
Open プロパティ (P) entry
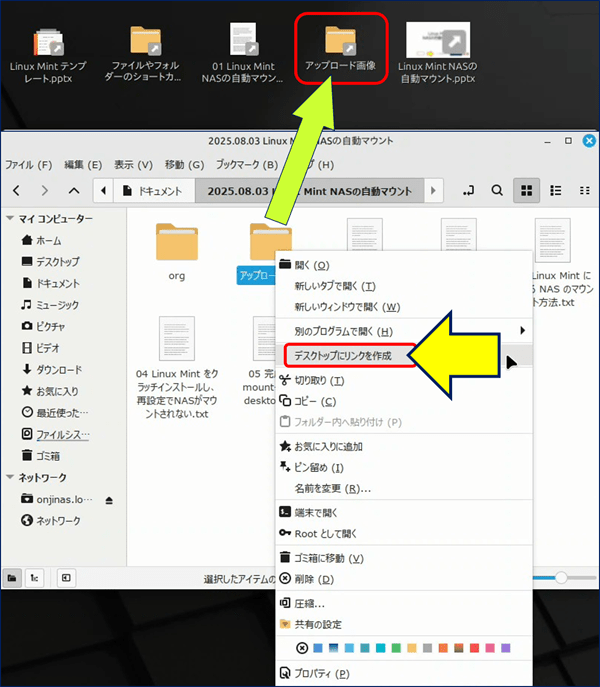pyautogui.click(x=403, y=673)
